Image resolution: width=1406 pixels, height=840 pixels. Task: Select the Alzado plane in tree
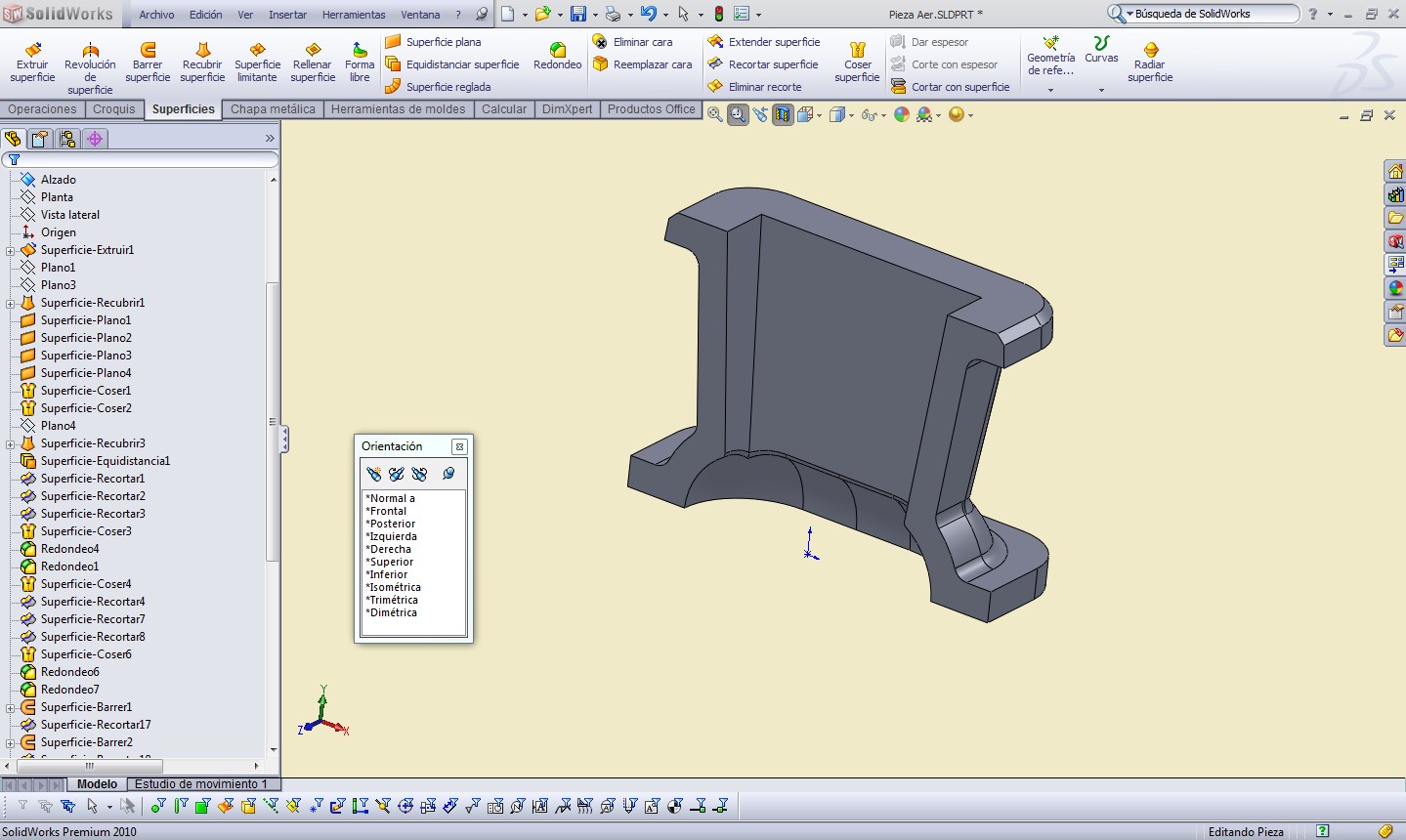click(x=59, y=180)
